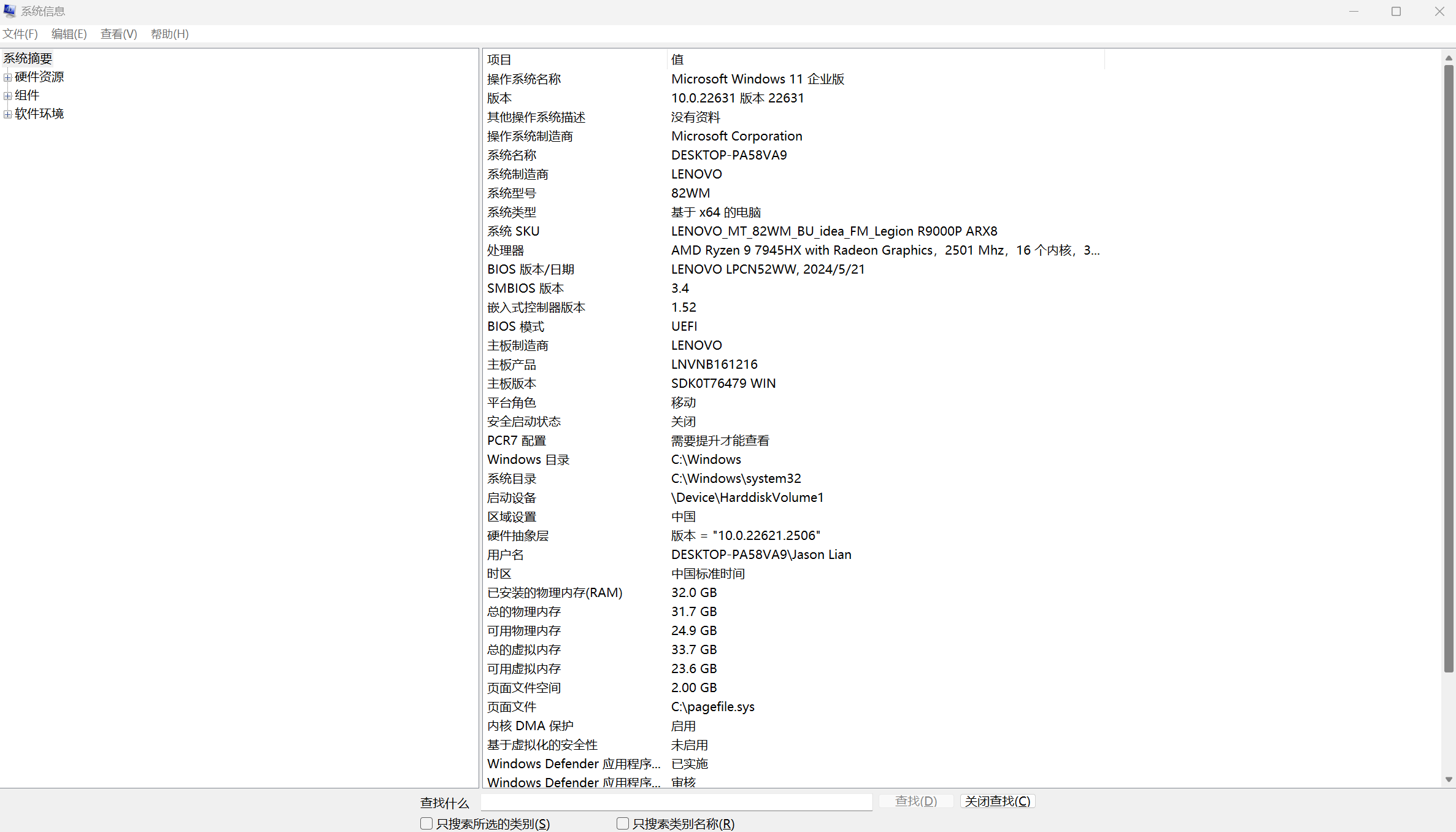Screen dimensions: 1456x832
Task: Select the 可用物理内存 row
Action: [794, 631]
